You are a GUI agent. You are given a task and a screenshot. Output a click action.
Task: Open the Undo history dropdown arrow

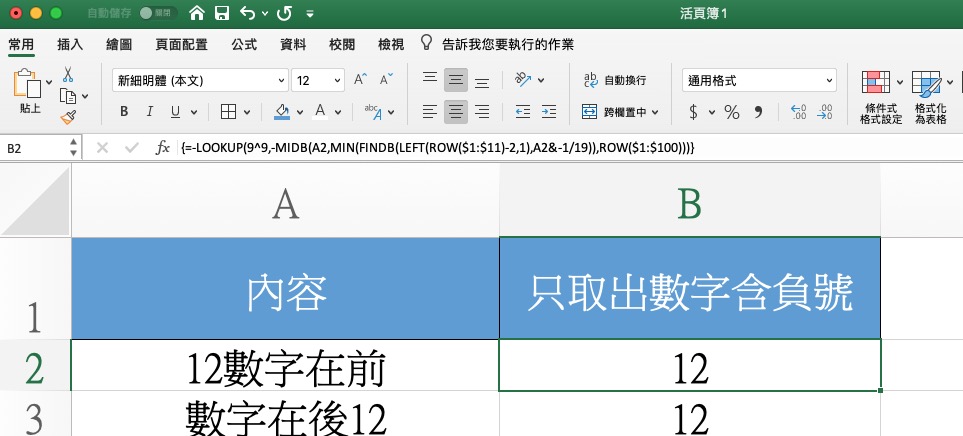click(x=265, y=14)
